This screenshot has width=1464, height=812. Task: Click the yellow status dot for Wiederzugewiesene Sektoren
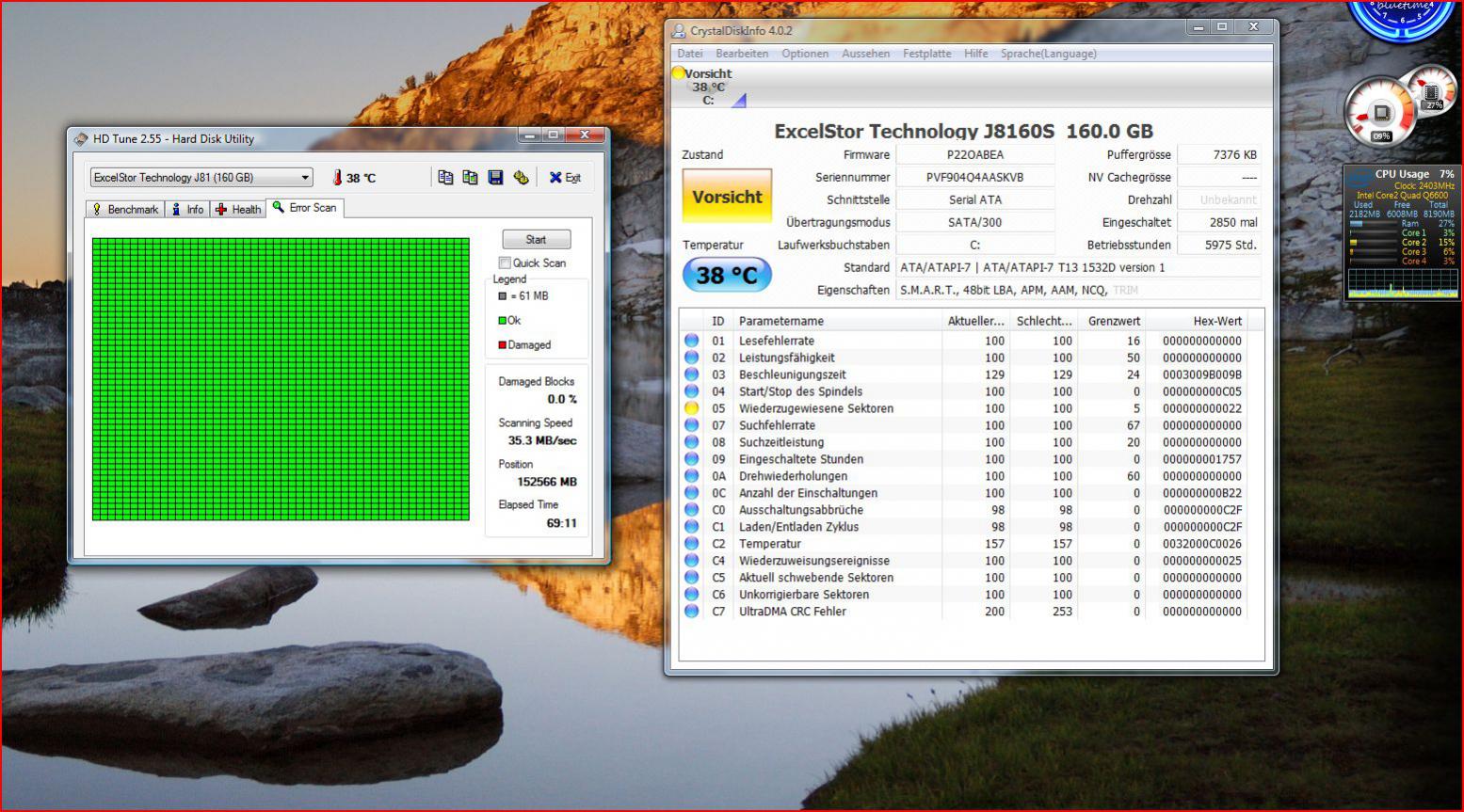point(692,408)
